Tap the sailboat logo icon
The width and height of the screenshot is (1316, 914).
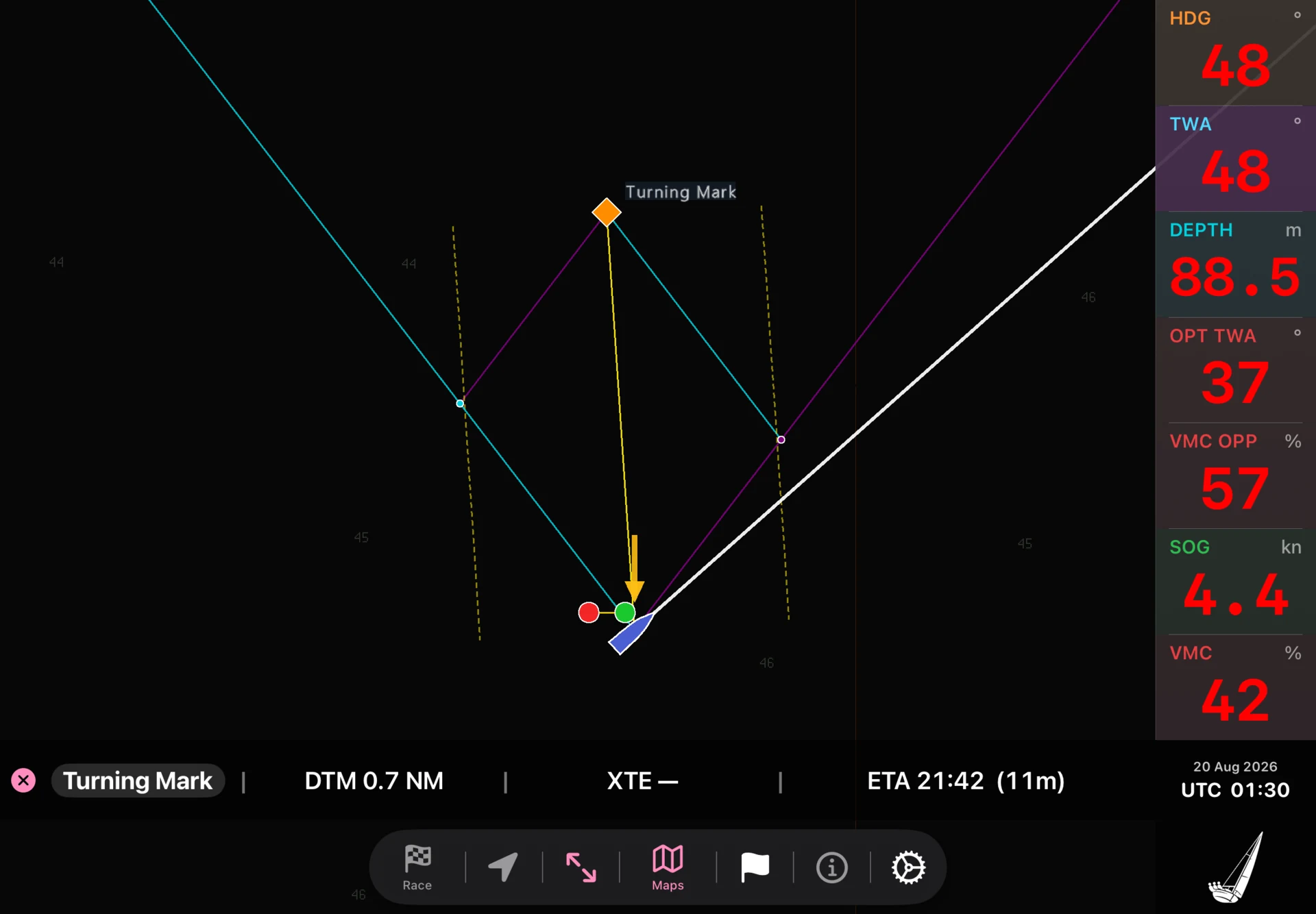click(1236, 867)
